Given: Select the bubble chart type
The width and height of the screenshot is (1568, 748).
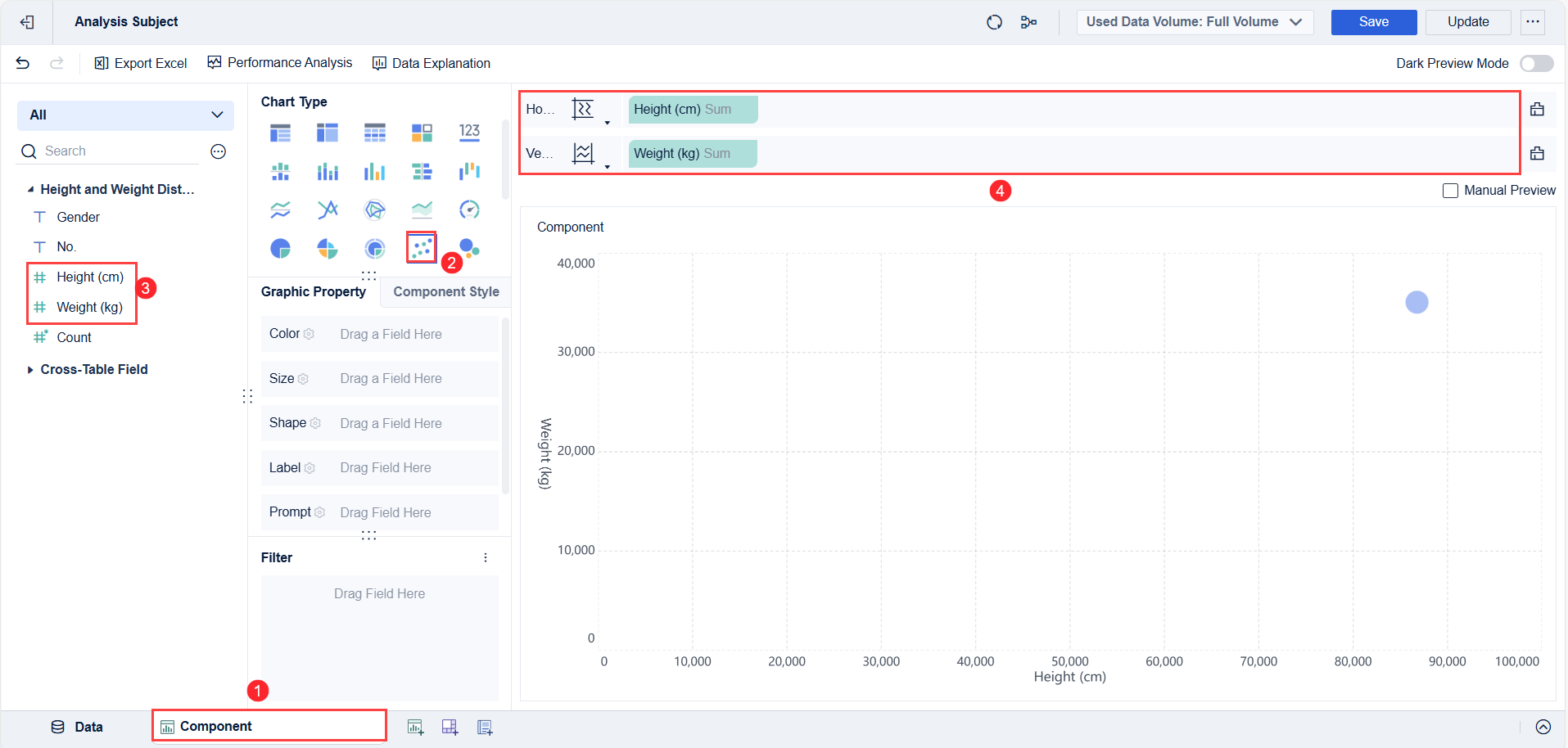Looking at the screenshot, I should (469, 248).
